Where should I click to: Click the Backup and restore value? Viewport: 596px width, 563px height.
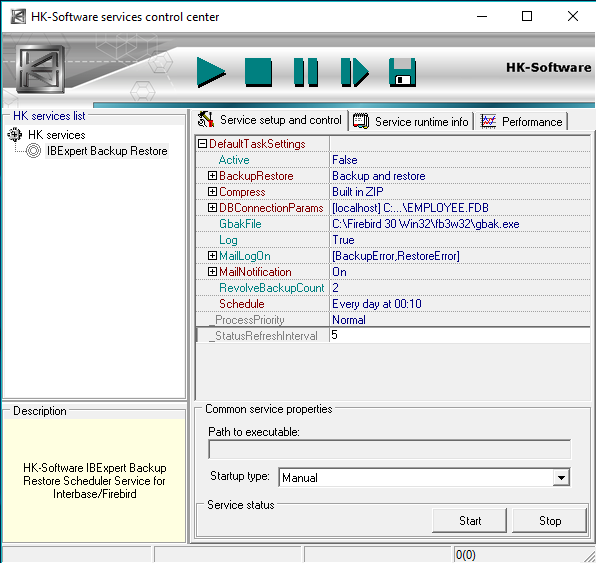pyautogui.click(x=379, y=176)
